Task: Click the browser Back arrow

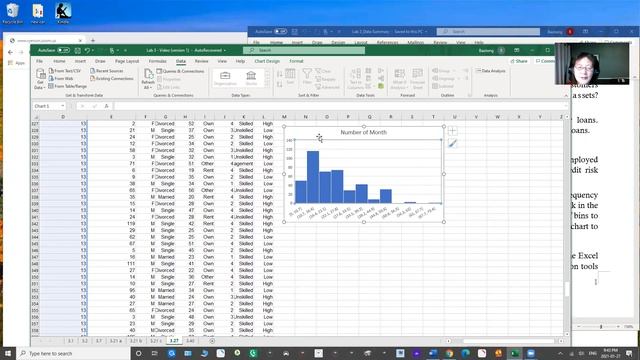Action: click(11, 52)
